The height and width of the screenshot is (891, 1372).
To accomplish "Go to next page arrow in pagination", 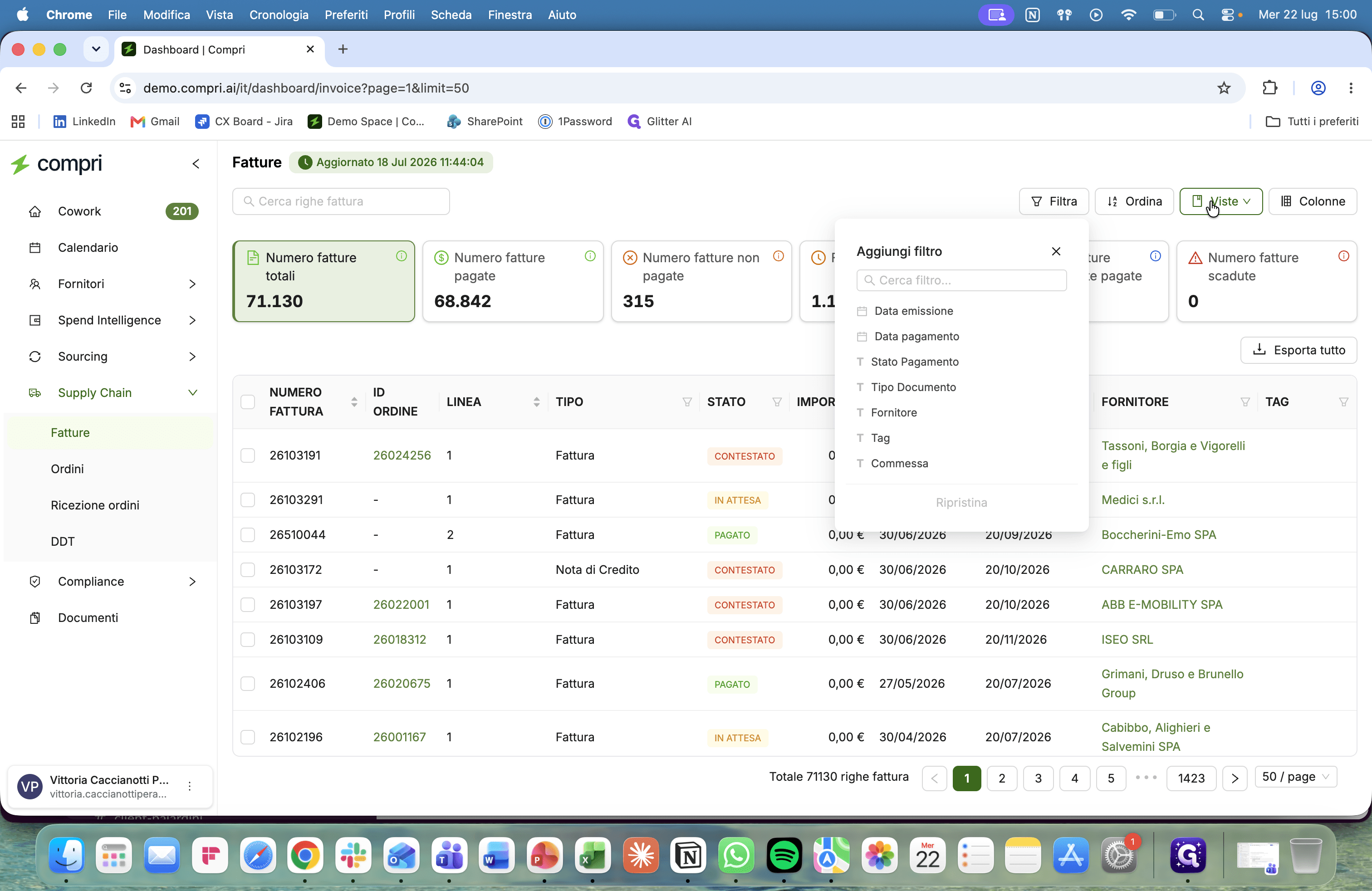I will point(1234,778).
